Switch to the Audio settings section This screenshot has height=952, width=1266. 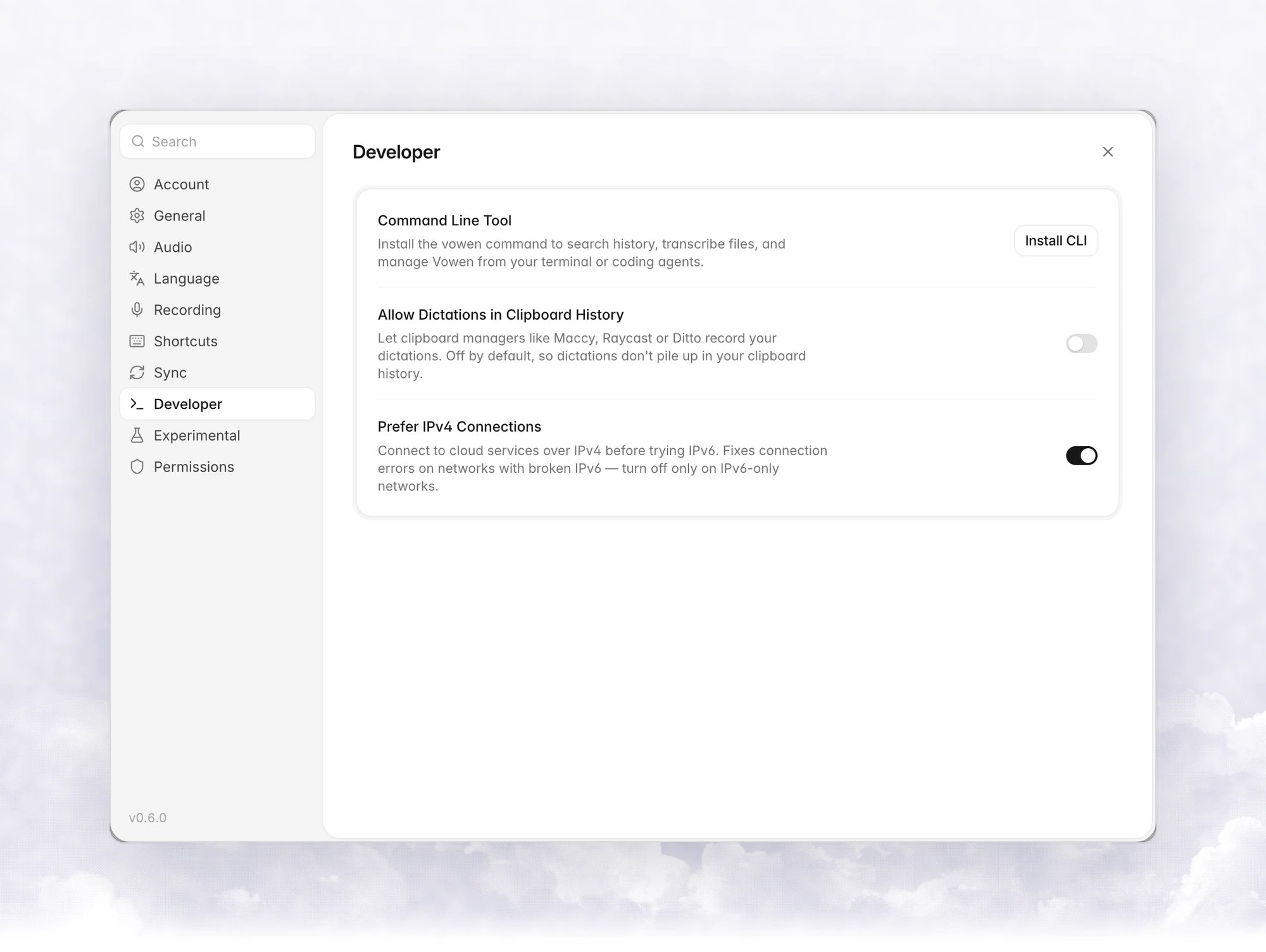217,247
